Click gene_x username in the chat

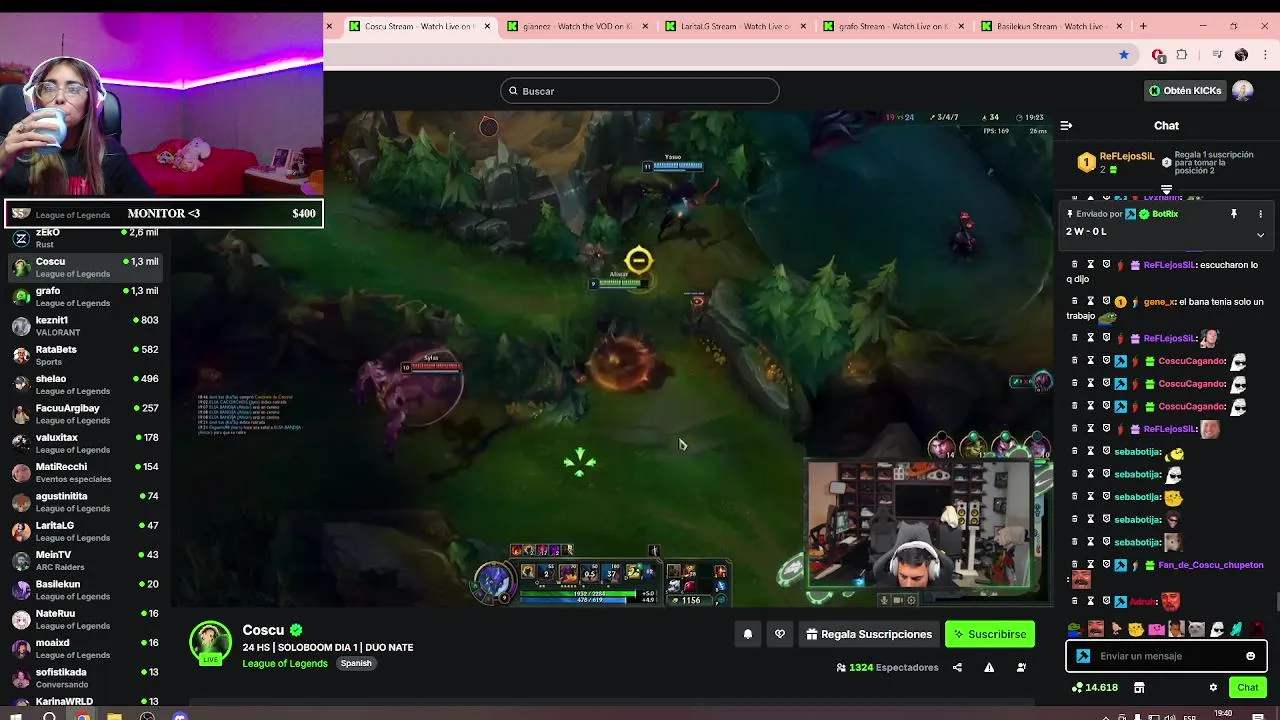pos(1159,302)
